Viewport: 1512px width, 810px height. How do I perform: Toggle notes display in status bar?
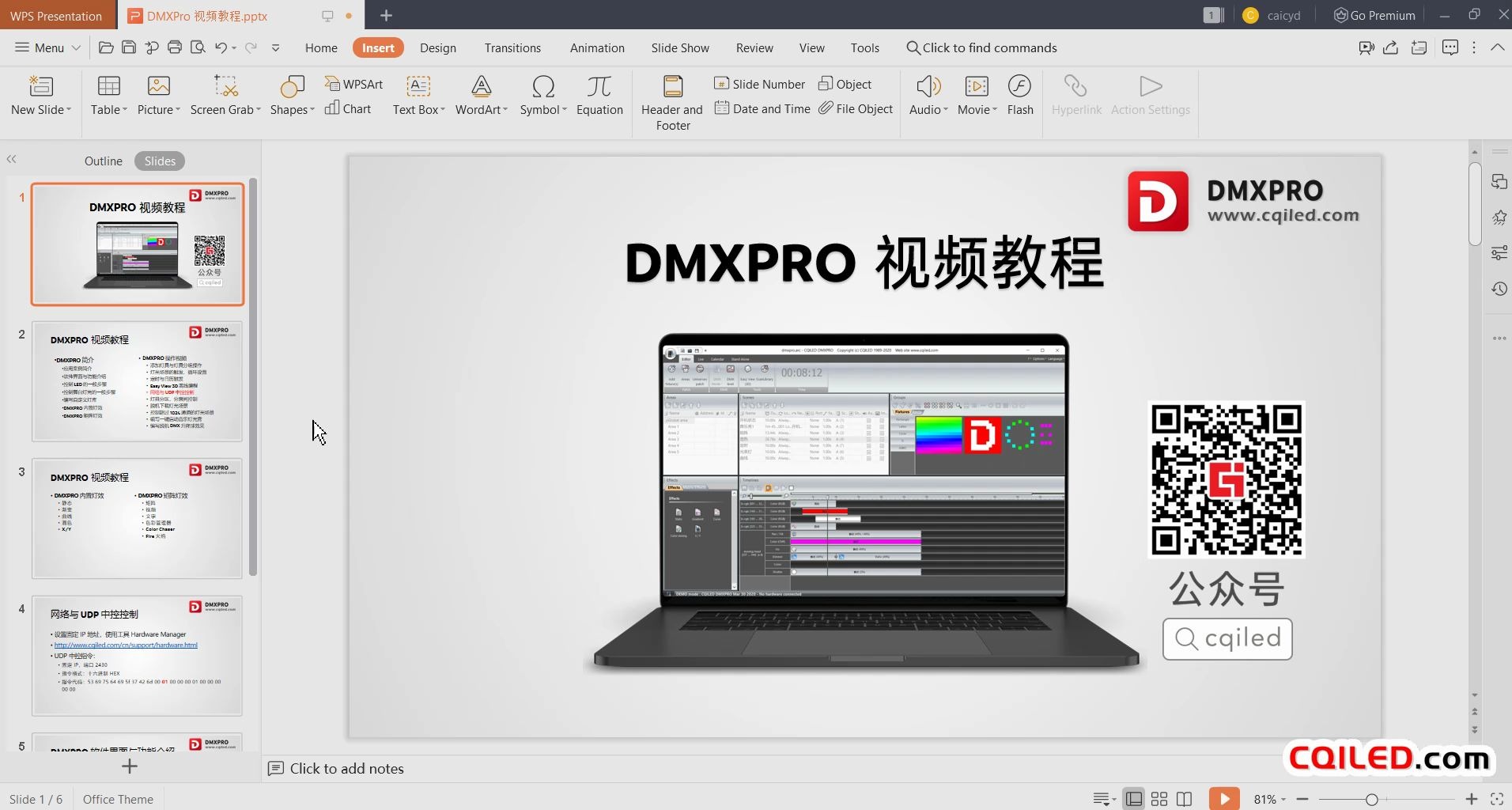click(1104, 799)
